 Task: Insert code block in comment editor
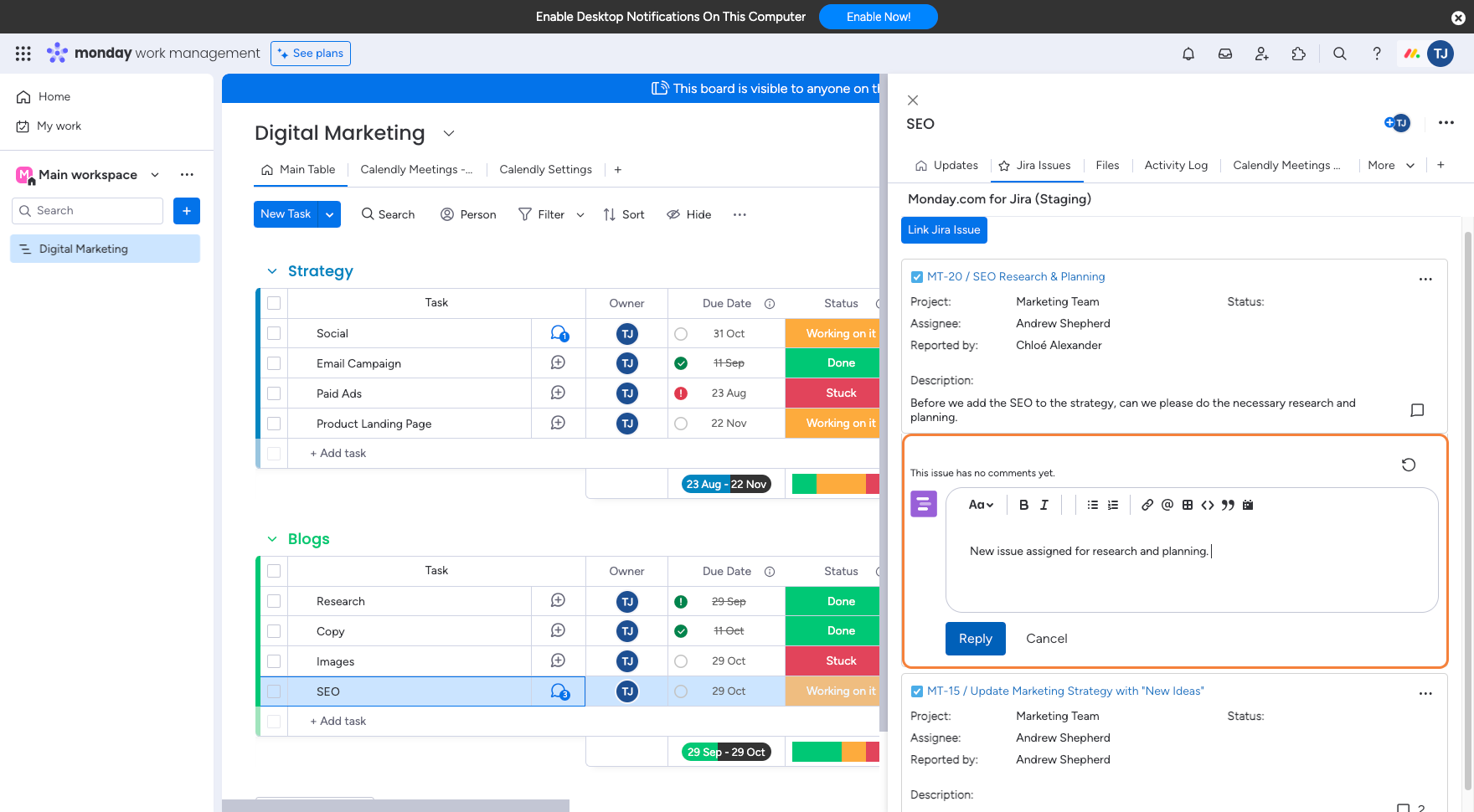point(1207,505)
